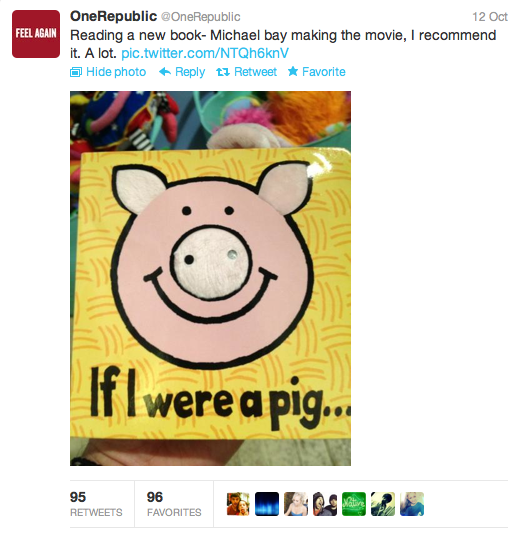
Task: Open the green Native avatar
Action: [354, 504]
